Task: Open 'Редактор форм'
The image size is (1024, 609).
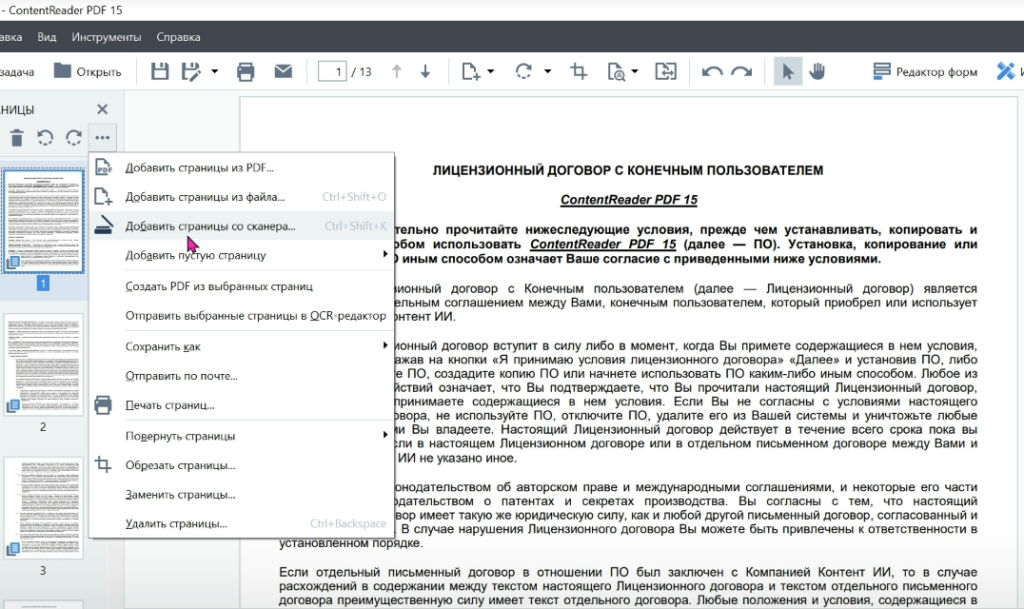Action: point(923,70)
